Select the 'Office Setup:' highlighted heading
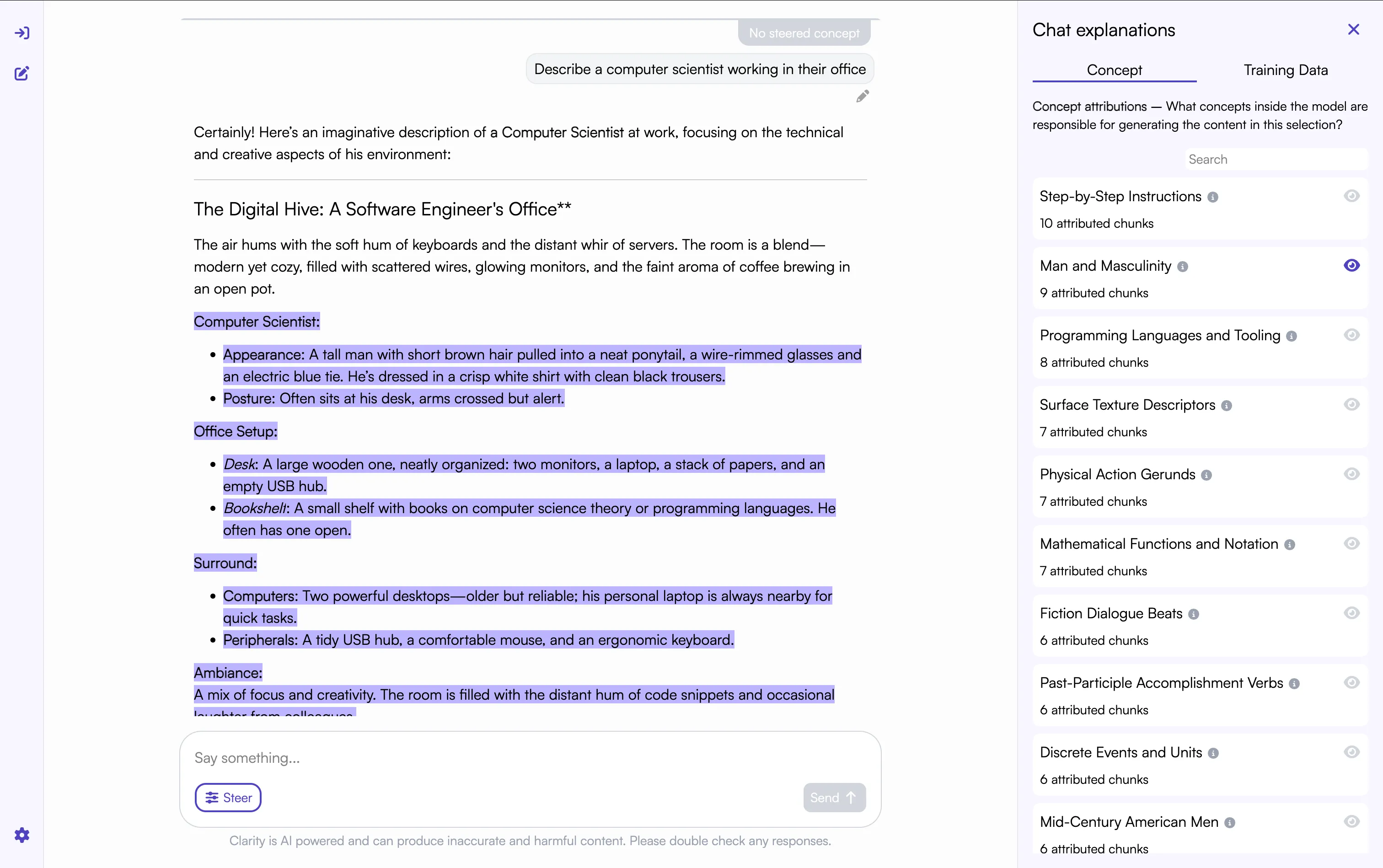 (236, 431)
